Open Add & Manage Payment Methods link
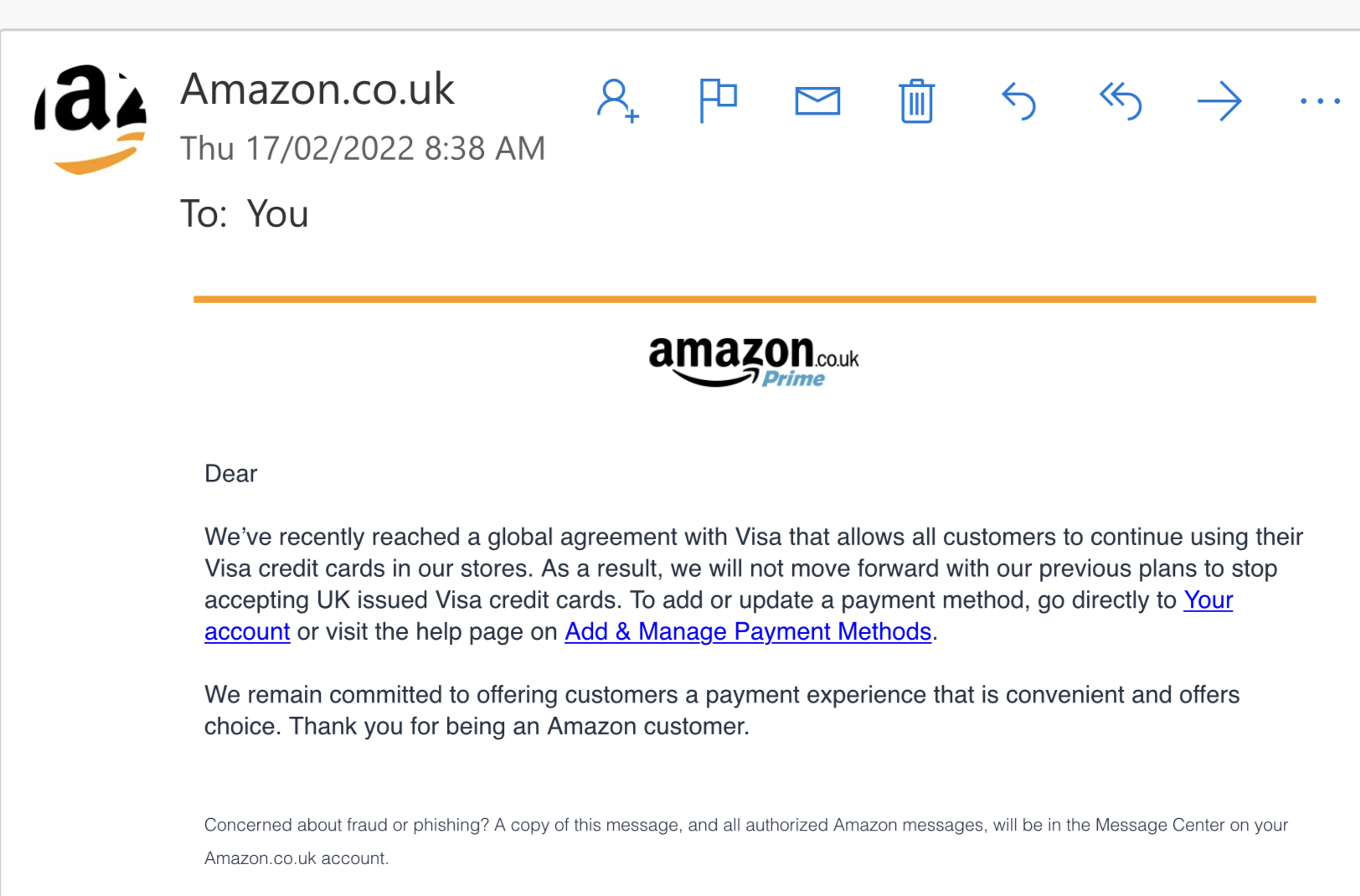This screenshot has width=1360, height=896. 748,631
